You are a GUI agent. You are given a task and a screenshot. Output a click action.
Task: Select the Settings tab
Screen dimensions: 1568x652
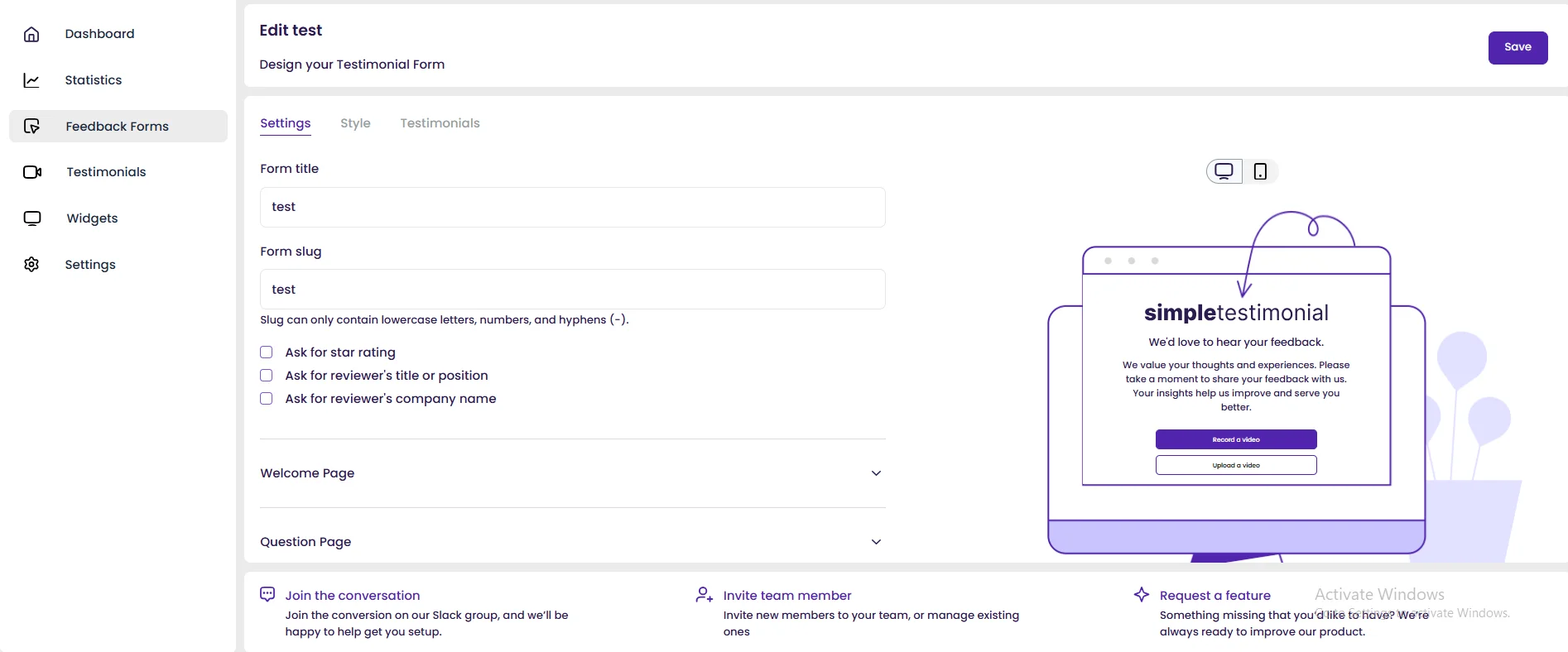click(x=285, y=123)
